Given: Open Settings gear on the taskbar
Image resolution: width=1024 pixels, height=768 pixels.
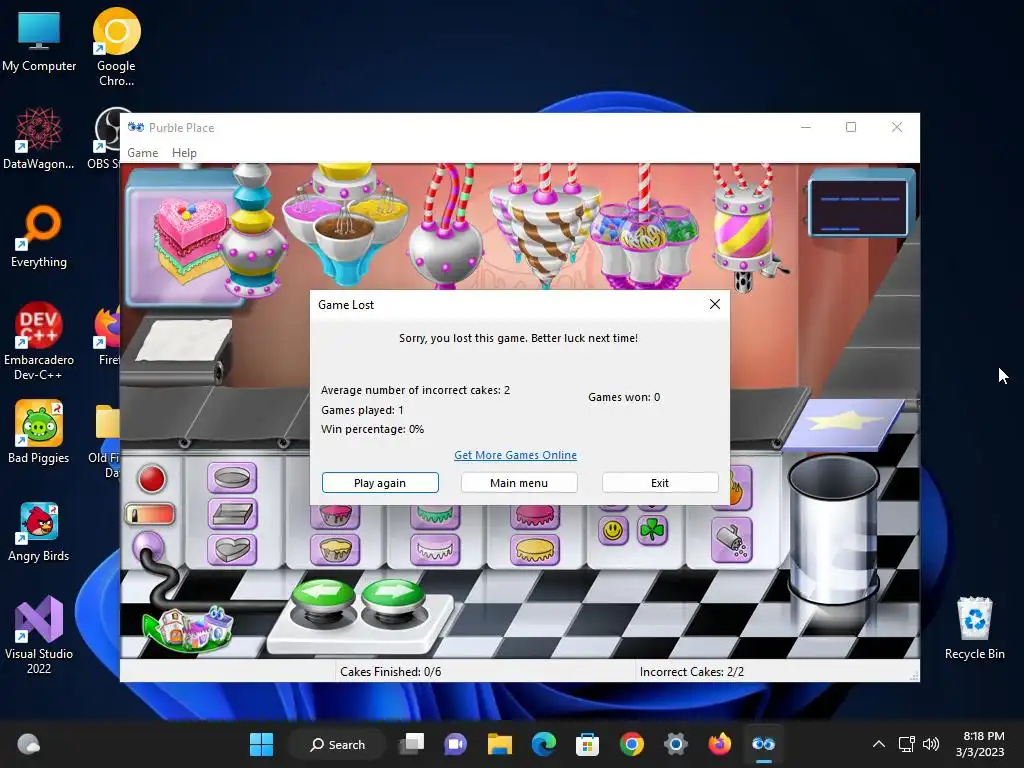Looking at the screenshot, I should coord(675,744).
